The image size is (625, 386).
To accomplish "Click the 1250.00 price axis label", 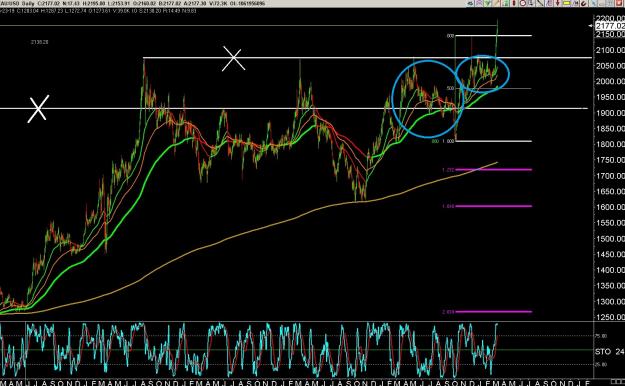I will pos(610,317).
